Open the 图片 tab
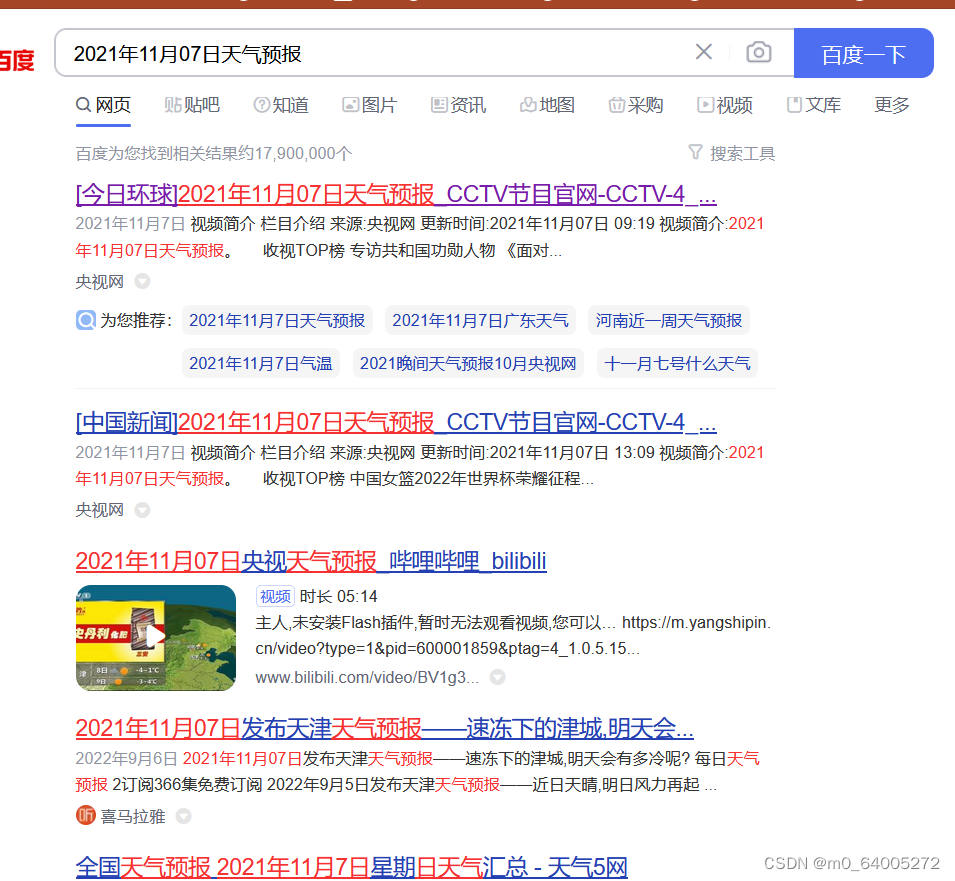This screenshot has width=955, height=881. pos(370,105)
